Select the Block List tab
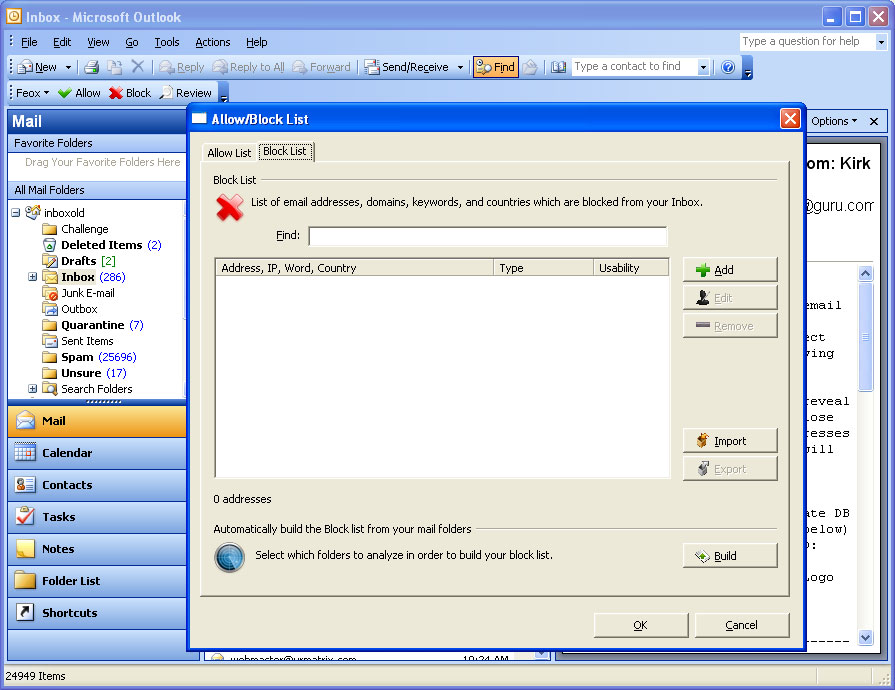Image resolution: width=895 pixels, height=690 pixels. point(285,151)
